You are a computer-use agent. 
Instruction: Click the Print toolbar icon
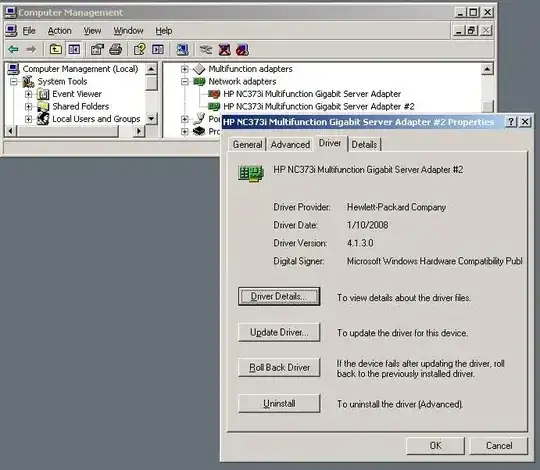tap(115, 50)
